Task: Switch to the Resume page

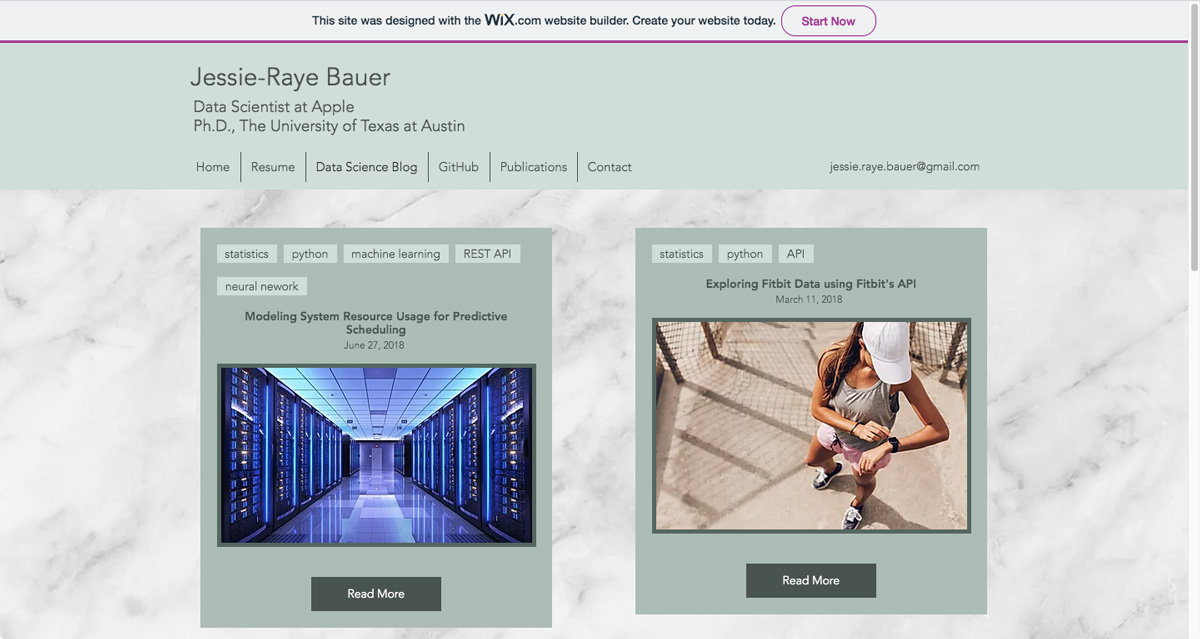Action: (272, 167)
